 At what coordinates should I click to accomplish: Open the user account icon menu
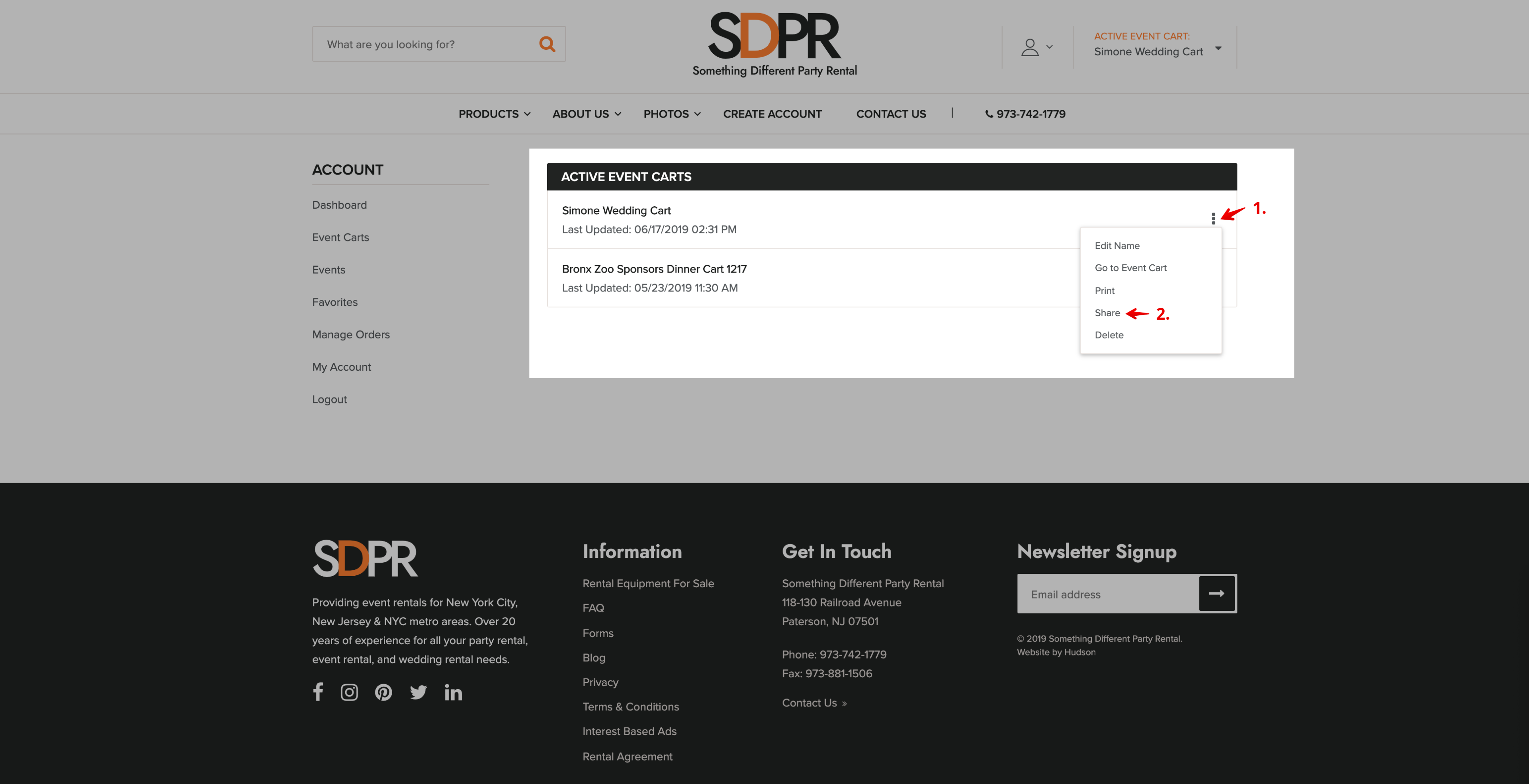tap(1036, 47)
